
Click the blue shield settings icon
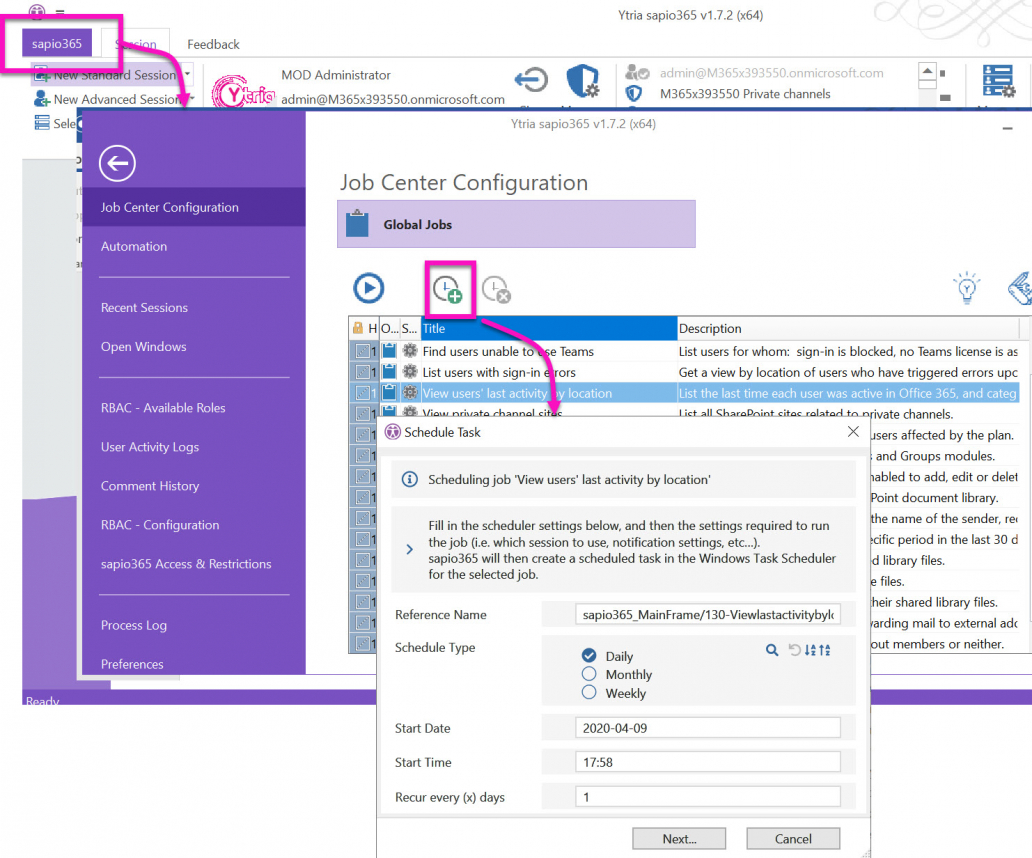(x=583, y=81)
